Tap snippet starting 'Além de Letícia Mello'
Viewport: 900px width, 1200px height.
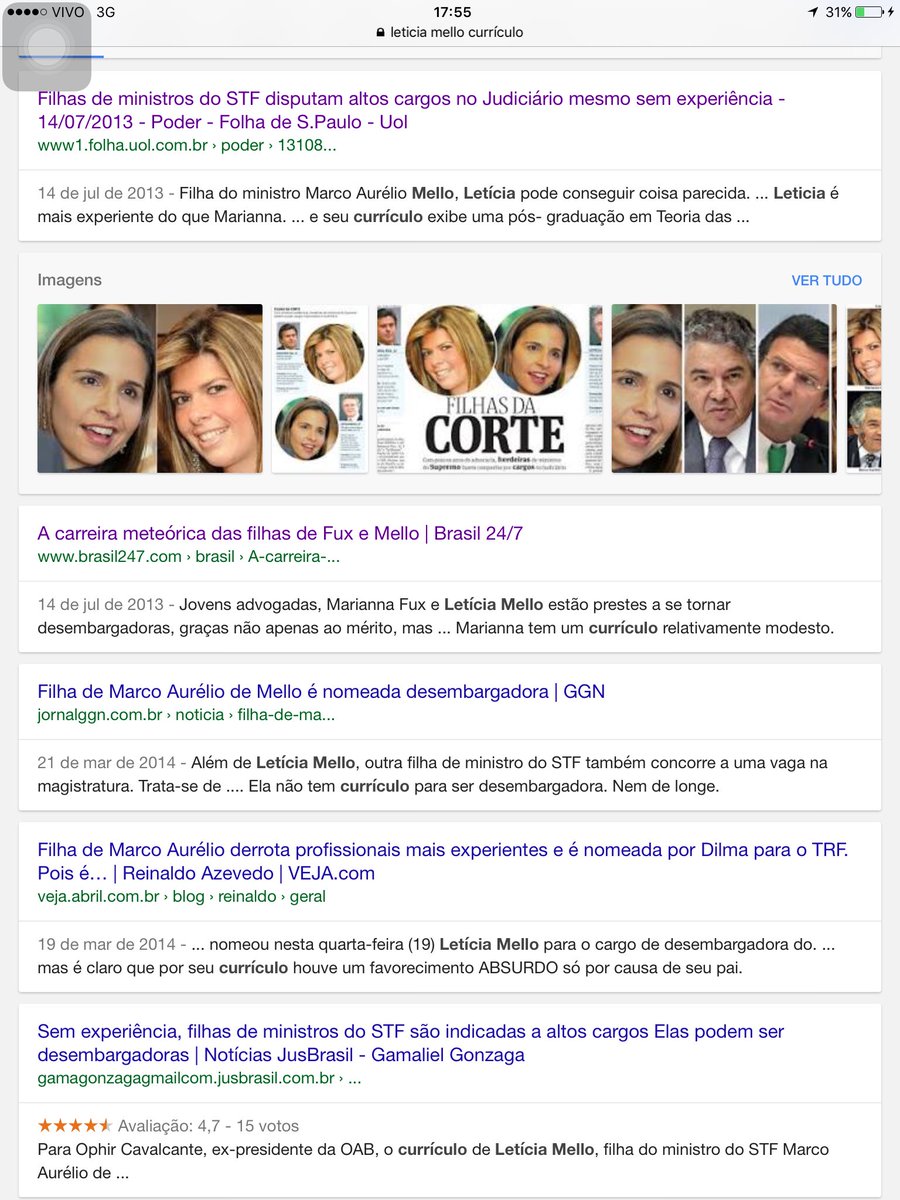[433, 774]
